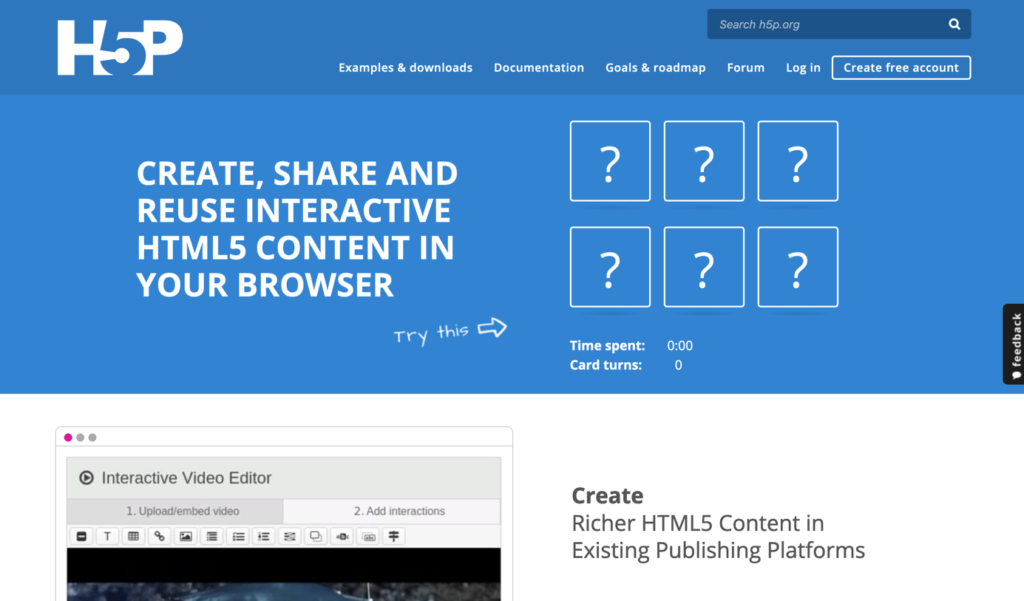Select the Drag Text icon
Screen dimensions: 1024x601
click(368, 536)
